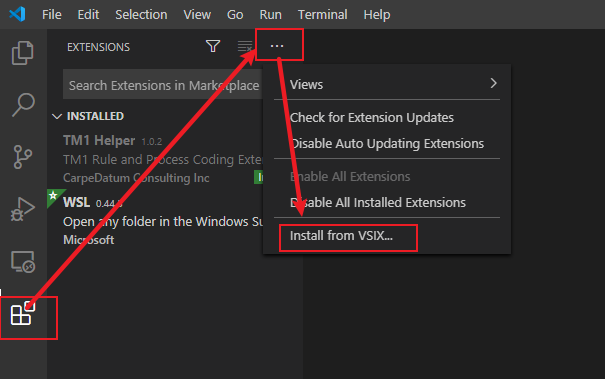Click the filter extensions funnel icon
This screenshot has height=379, width=605.
pos(213,46)
